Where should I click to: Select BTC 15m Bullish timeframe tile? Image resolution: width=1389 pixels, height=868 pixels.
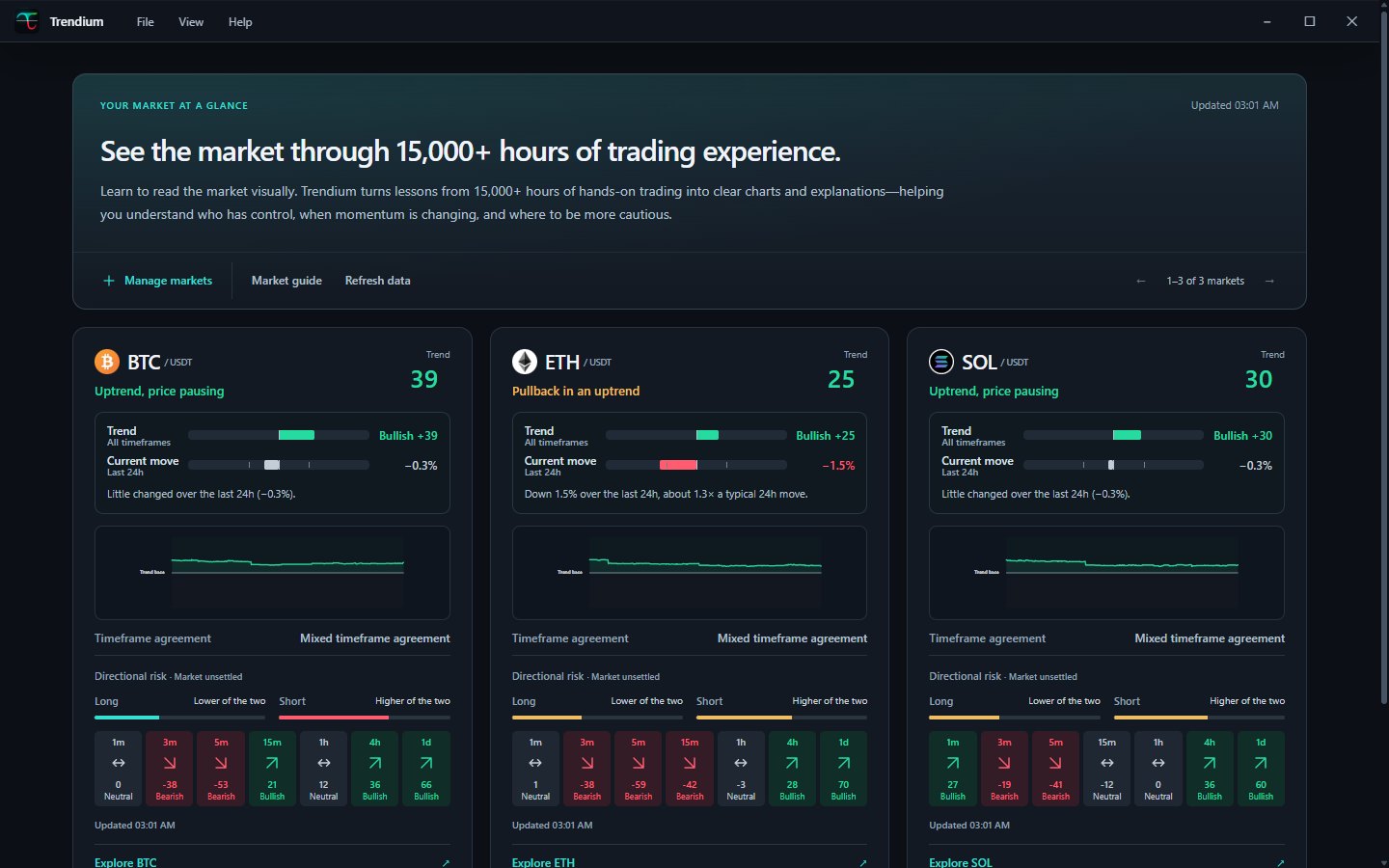pyautogui.click(x=272, y=769)
